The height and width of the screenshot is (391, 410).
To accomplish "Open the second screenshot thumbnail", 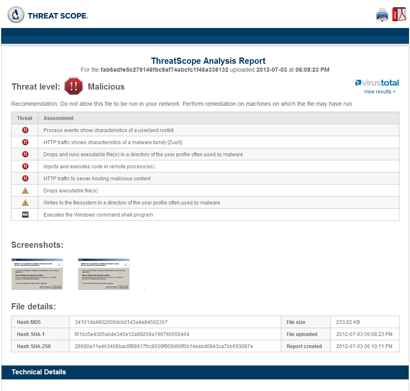I will 104,274.
